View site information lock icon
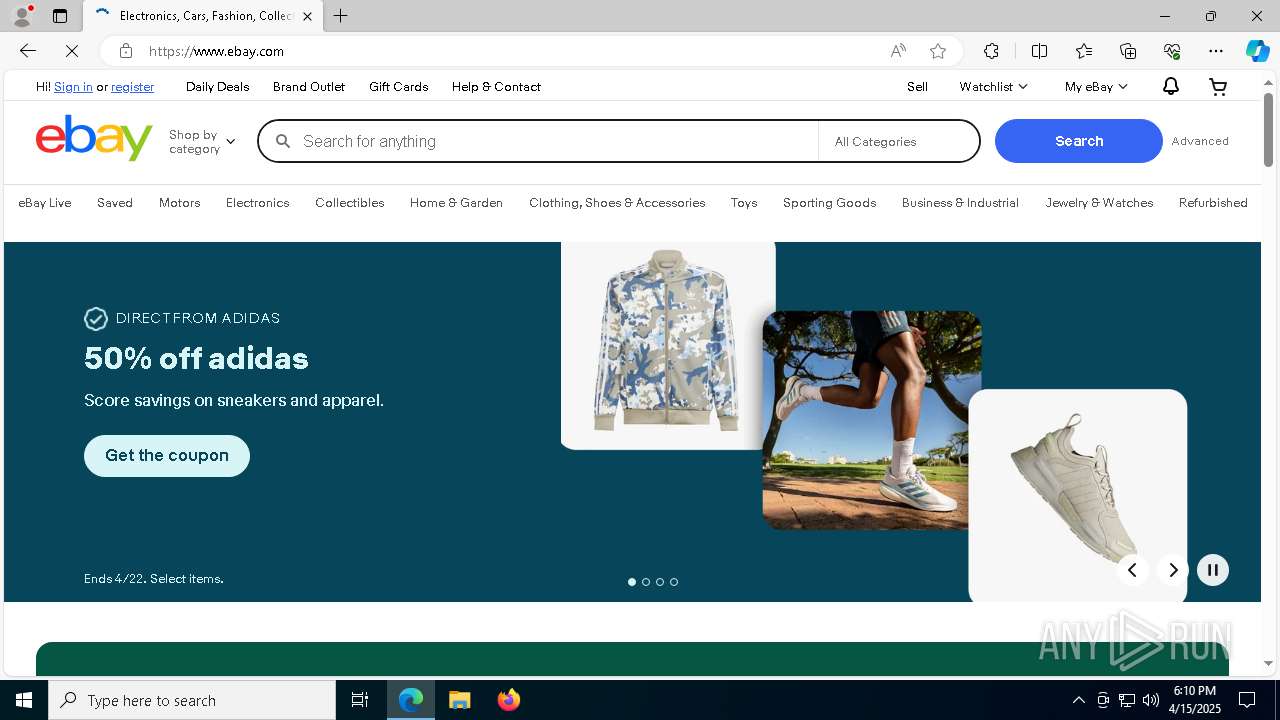The width and height of the screenshot is (1280, 720). 125,51
